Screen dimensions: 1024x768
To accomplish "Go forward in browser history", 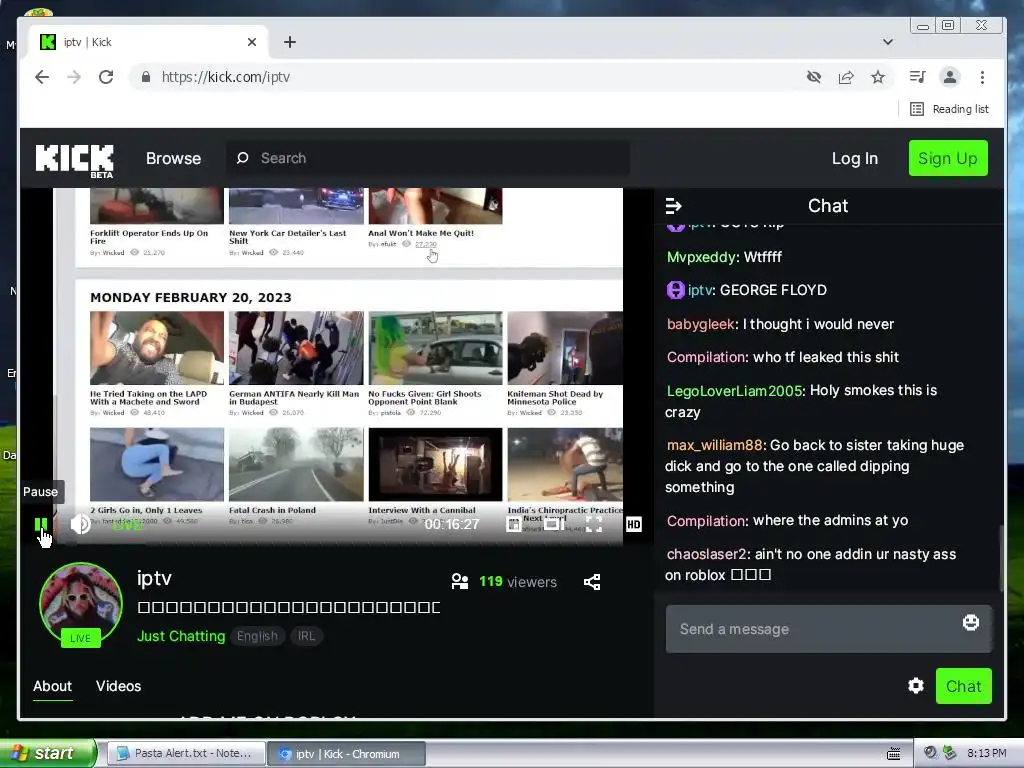I will pos(74,77).
